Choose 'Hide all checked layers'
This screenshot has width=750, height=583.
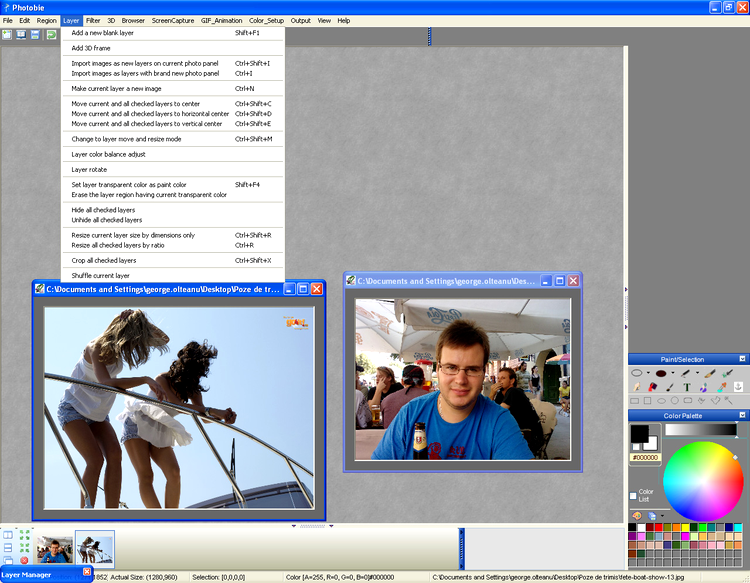(173, 210)
